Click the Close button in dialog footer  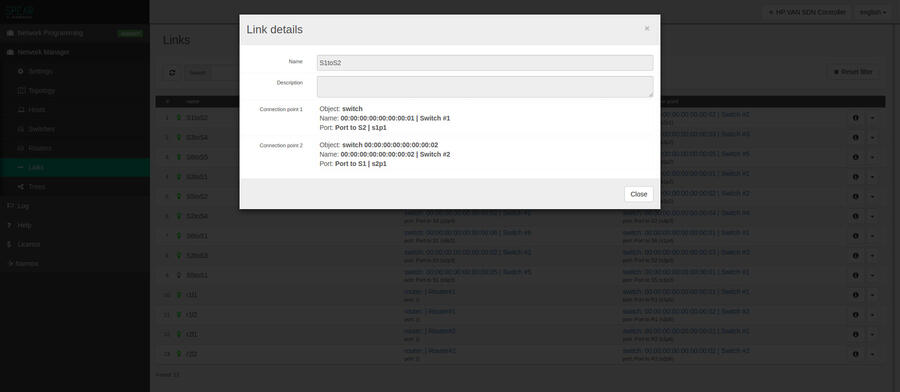[638, 194]
